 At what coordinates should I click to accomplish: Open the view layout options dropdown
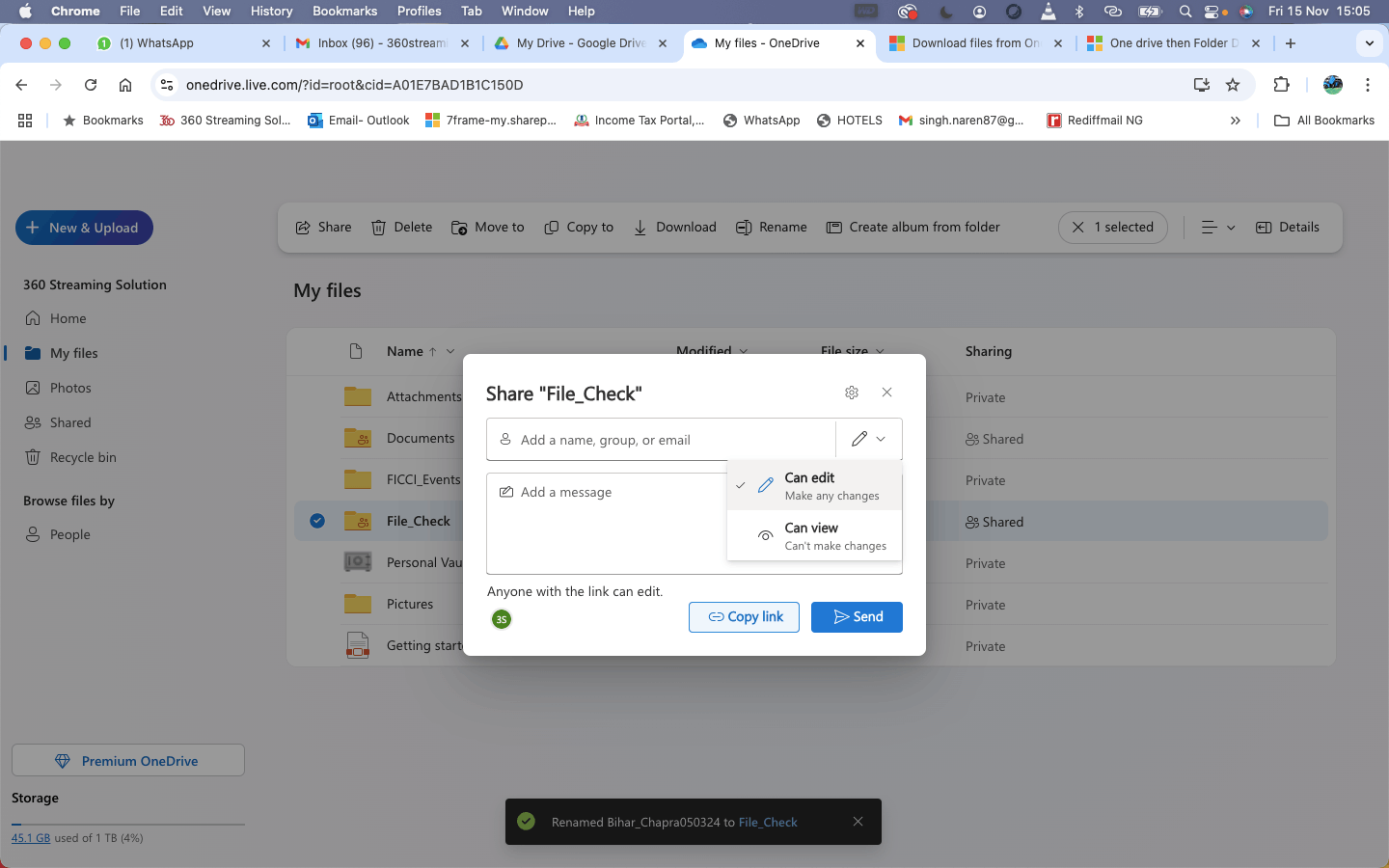coord(1217,228)
